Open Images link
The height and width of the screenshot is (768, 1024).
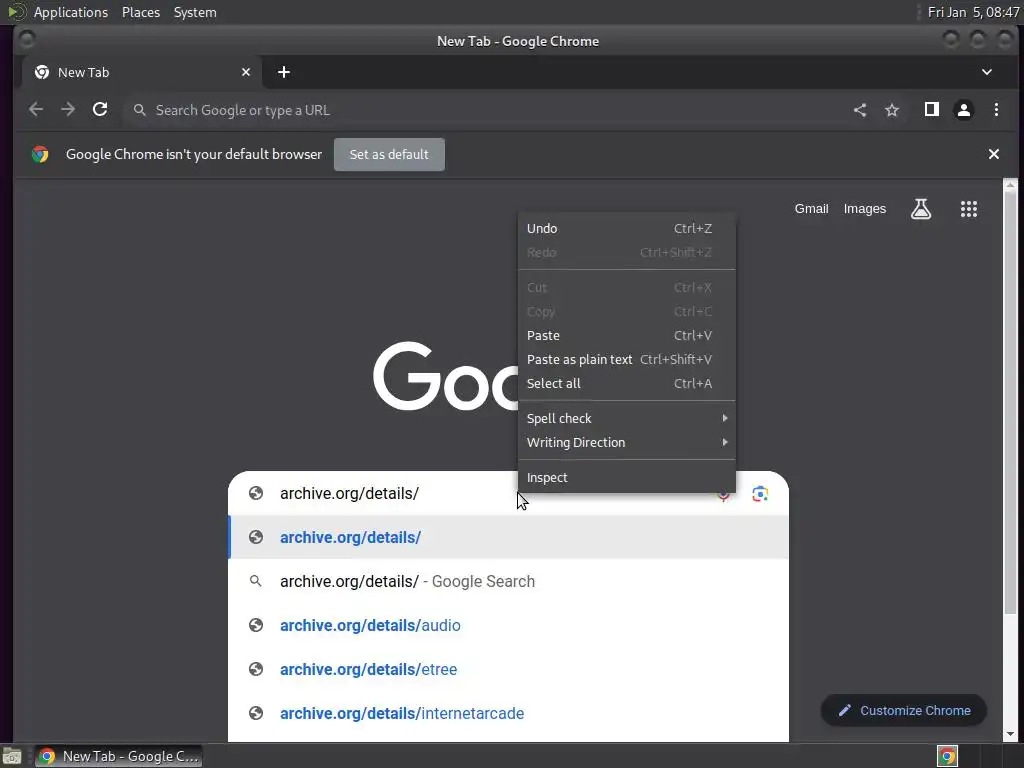(x=865, y=209)
